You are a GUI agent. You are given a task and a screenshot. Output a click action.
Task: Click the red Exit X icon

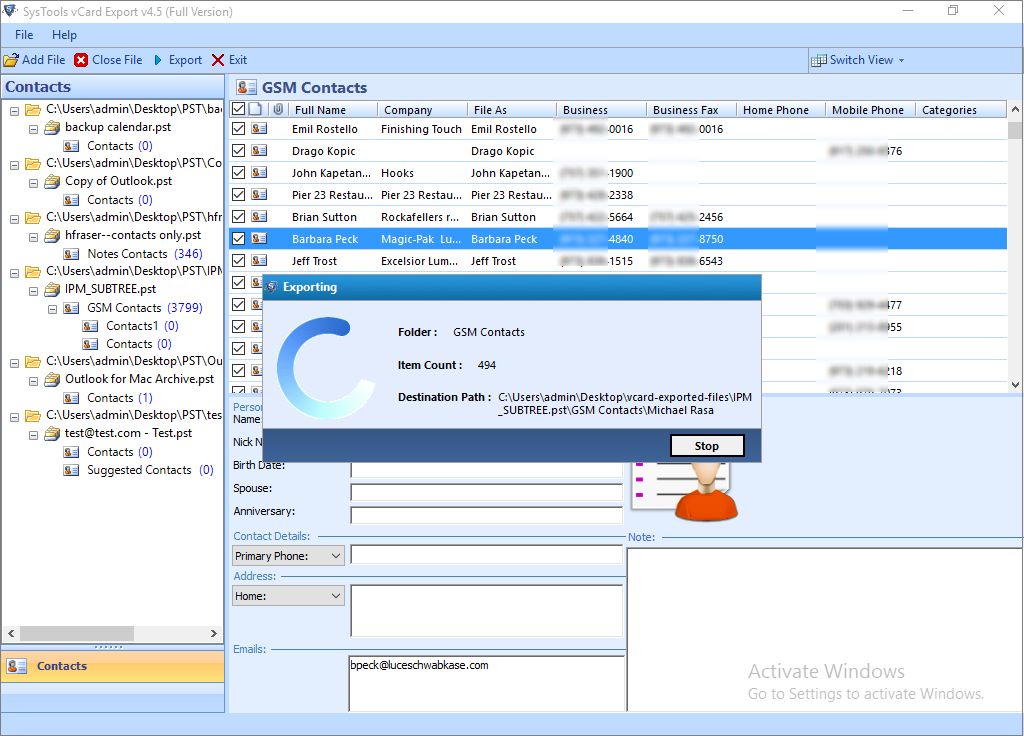(x=218, y=60)
